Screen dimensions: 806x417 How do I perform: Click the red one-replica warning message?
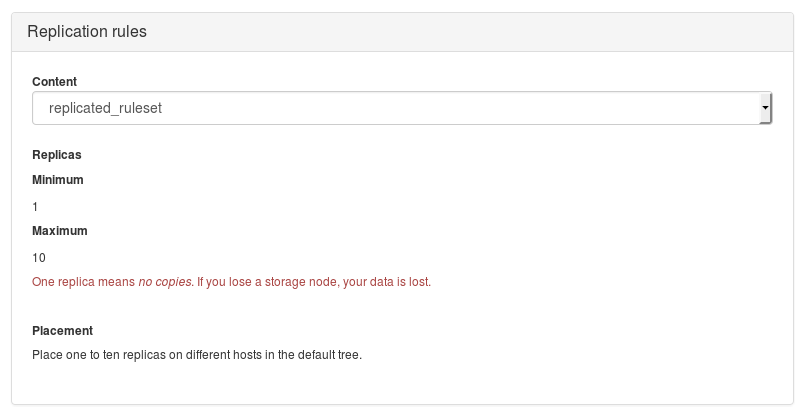231,282
